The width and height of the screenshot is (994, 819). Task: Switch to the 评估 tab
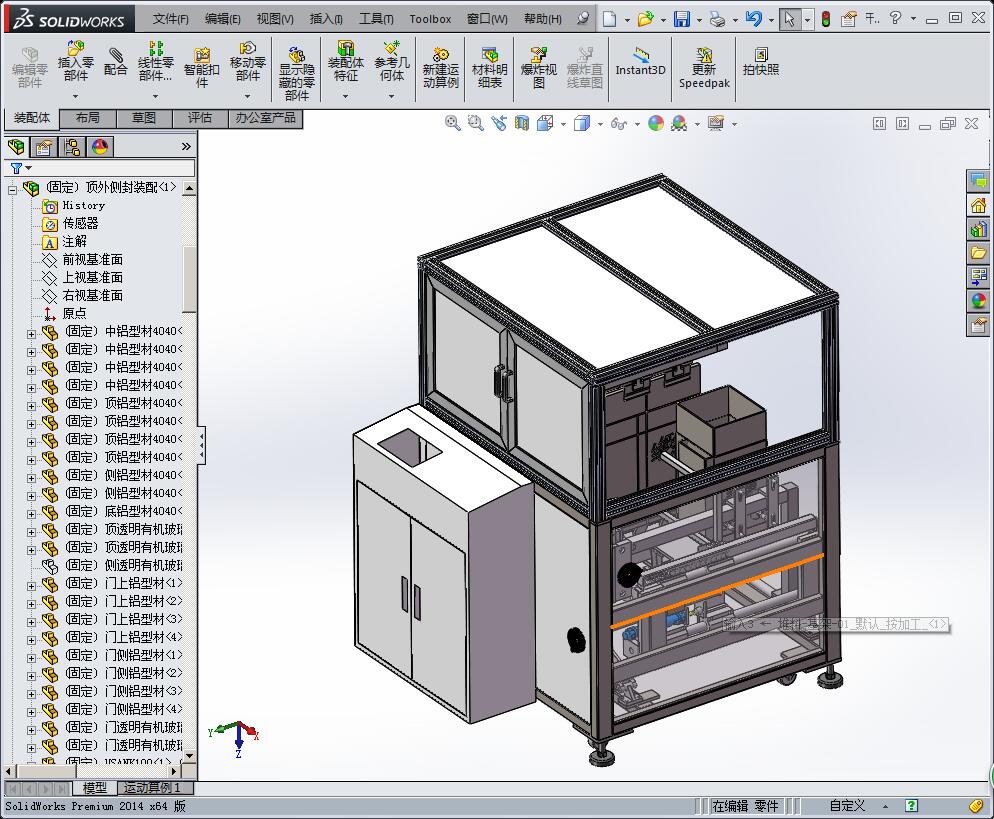coord(200,118)
